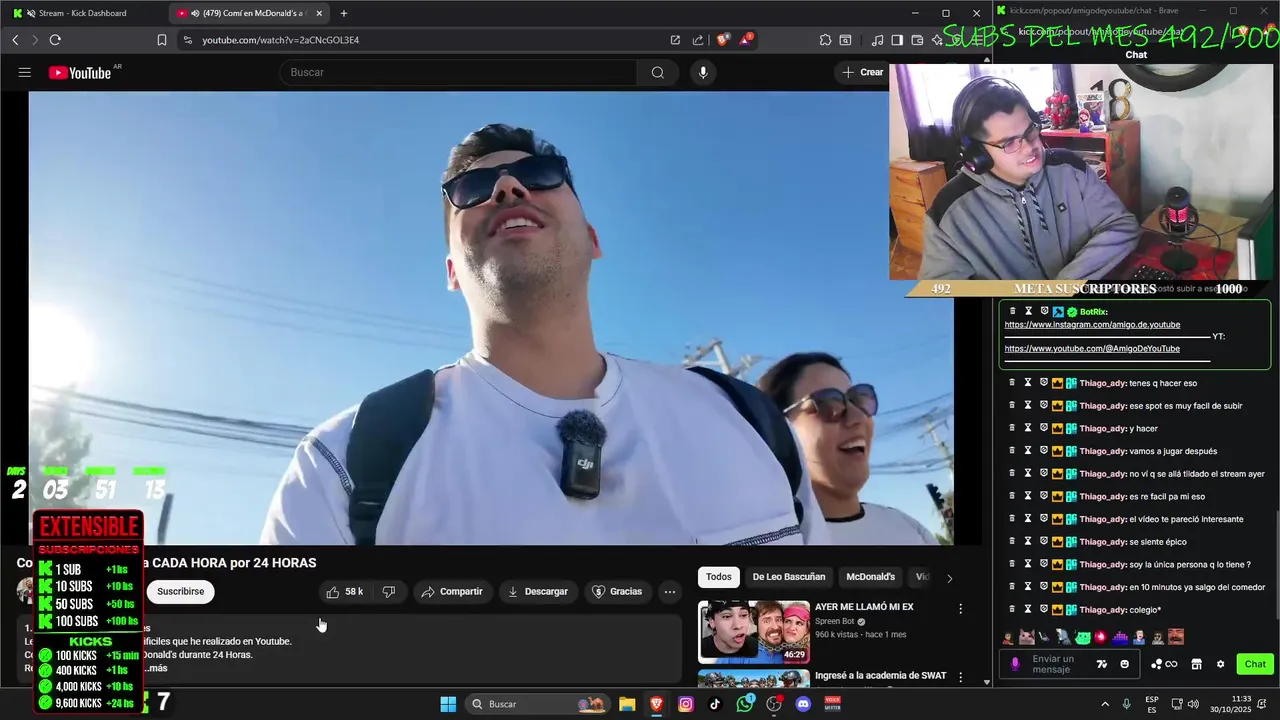Open the chat shop storefront icon

[x=1195, y=664]
